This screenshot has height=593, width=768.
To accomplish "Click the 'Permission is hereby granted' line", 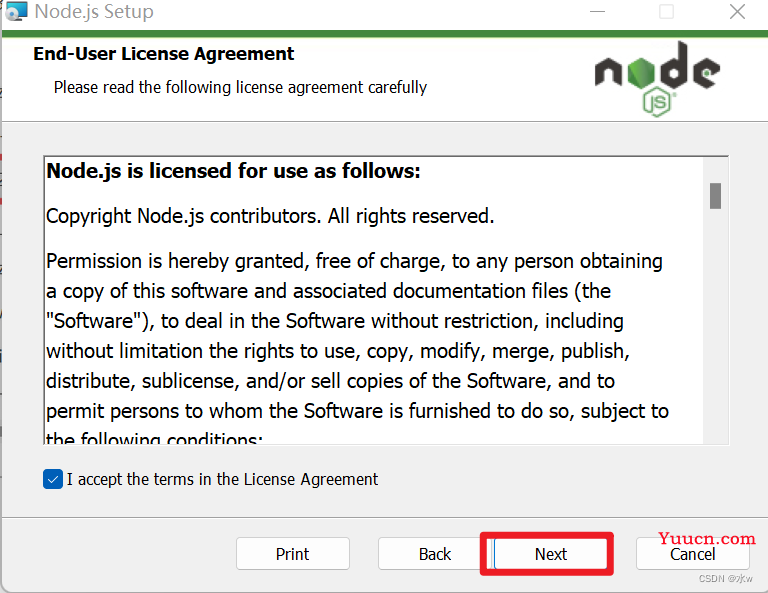I will point(354,261).
